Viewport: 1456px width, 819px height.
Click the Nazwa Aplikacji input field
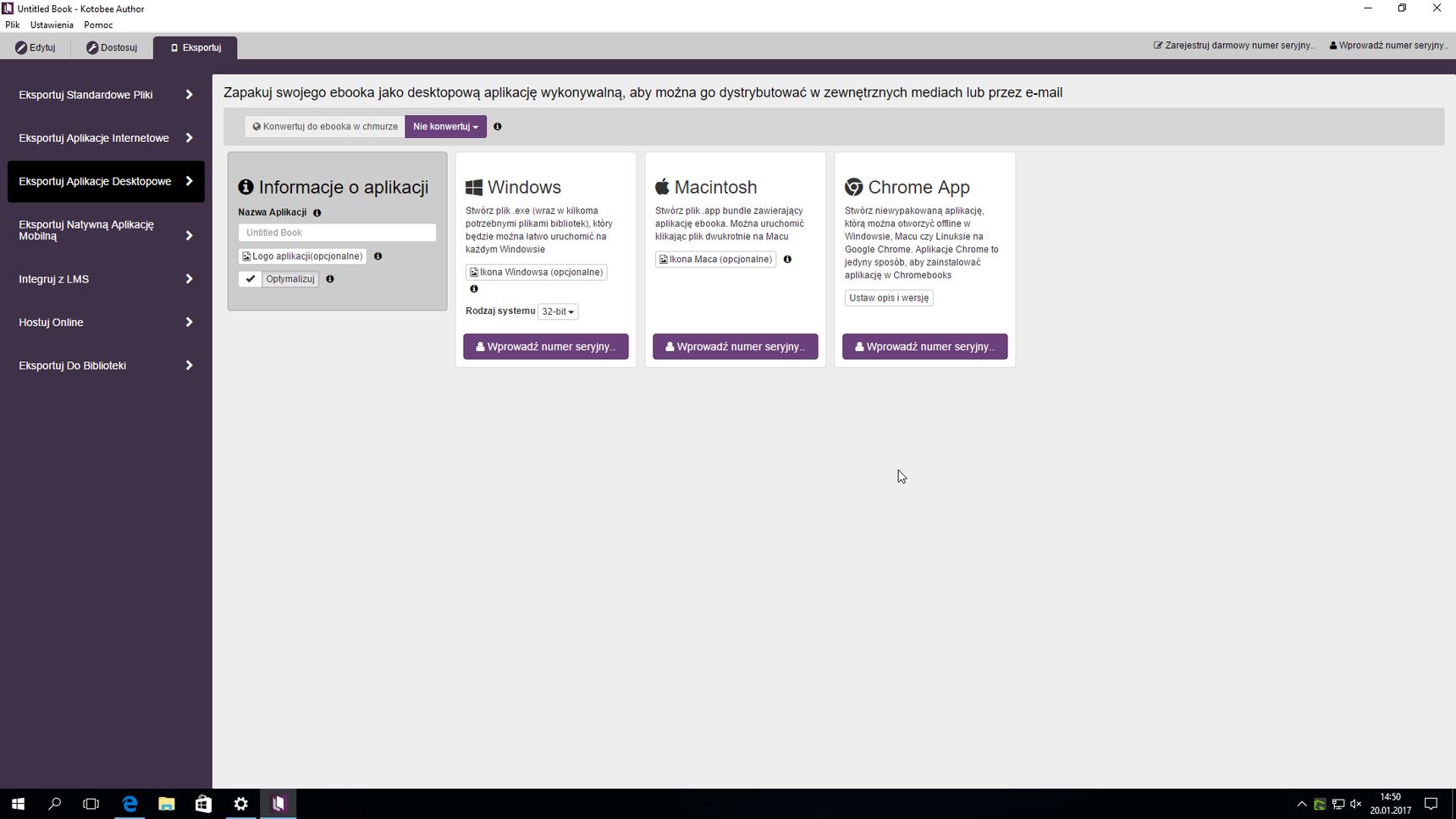point(337,233)
